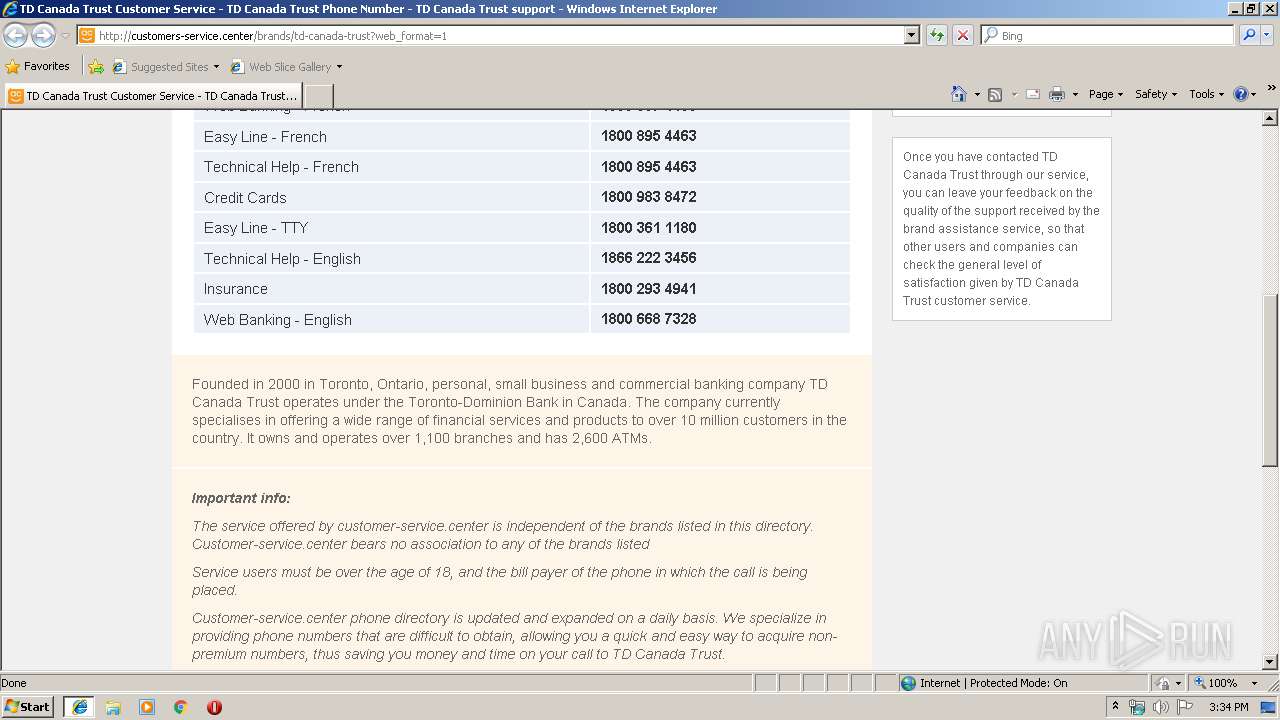
Task: Click the vertical scrollbar down arrow
Action: point(1270,661)
